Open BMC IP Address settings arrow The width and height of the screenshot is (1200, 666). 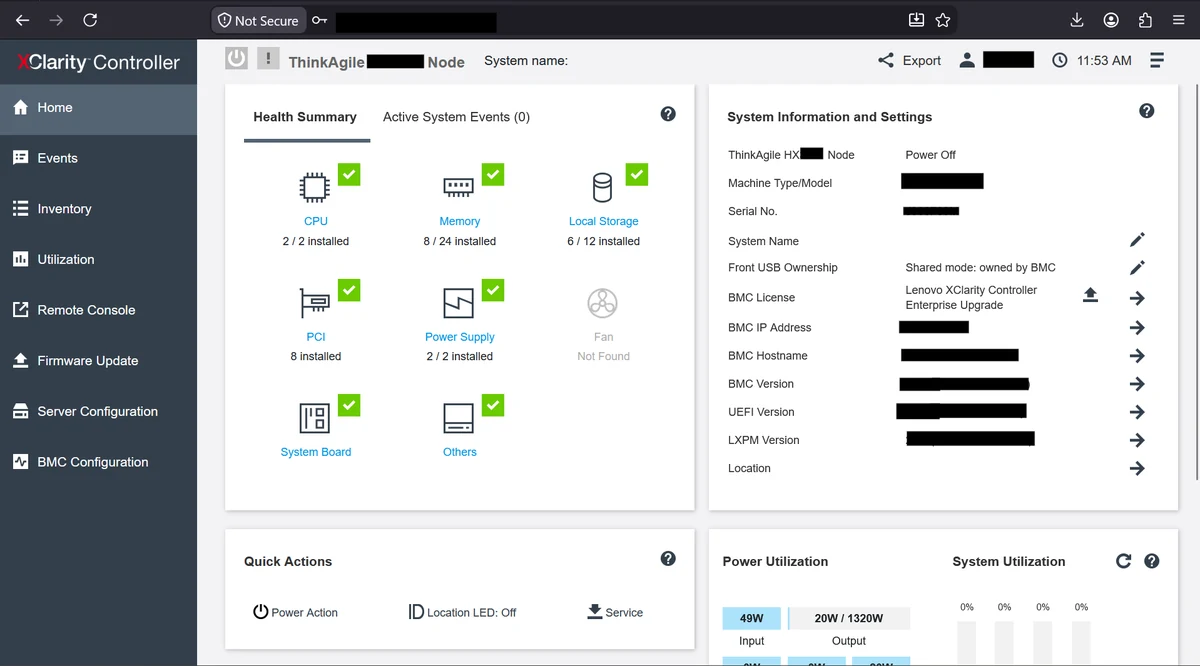[1137, 327]
